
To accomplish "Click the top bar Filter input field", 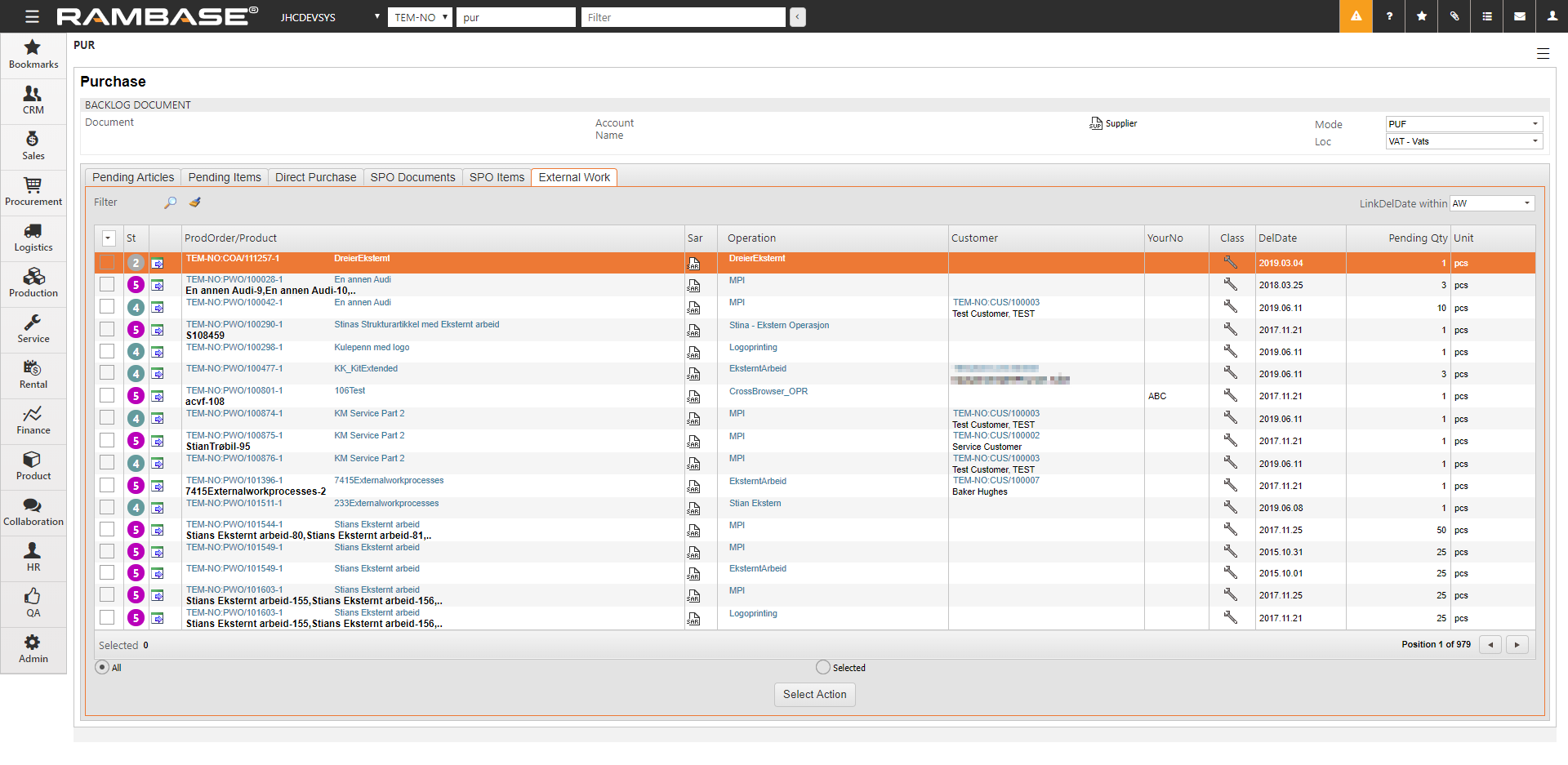I will pyautogui.click(x=683, y=17).
